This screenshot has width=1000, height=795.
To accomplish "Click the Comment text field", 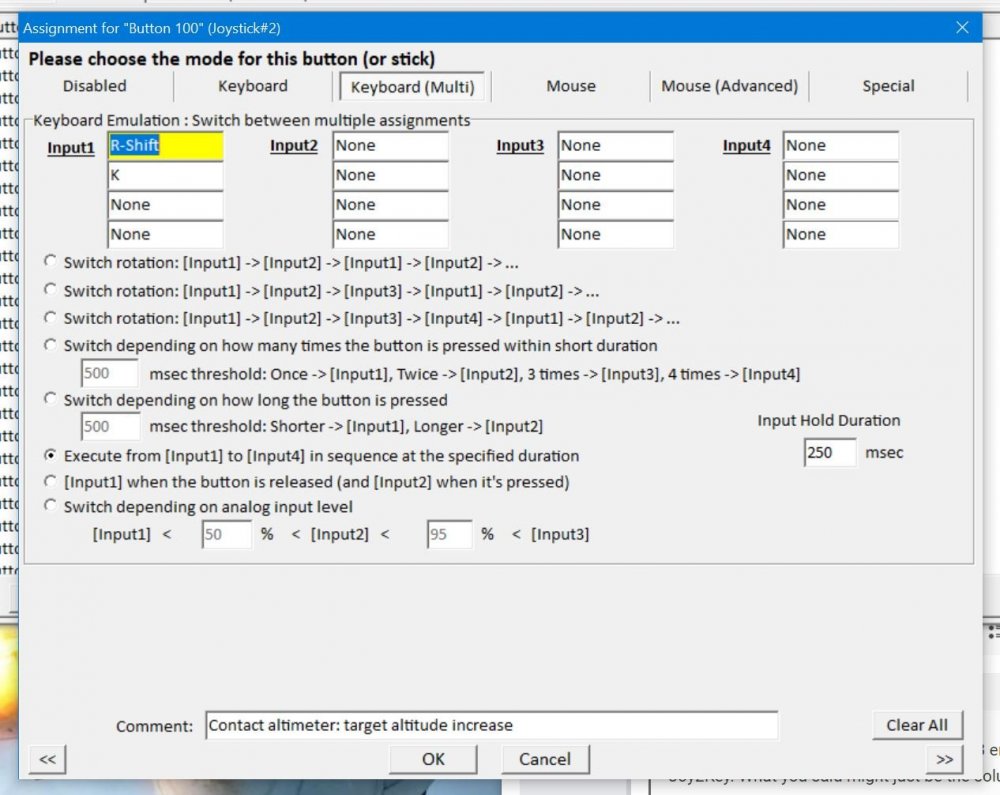I will 491,726.
